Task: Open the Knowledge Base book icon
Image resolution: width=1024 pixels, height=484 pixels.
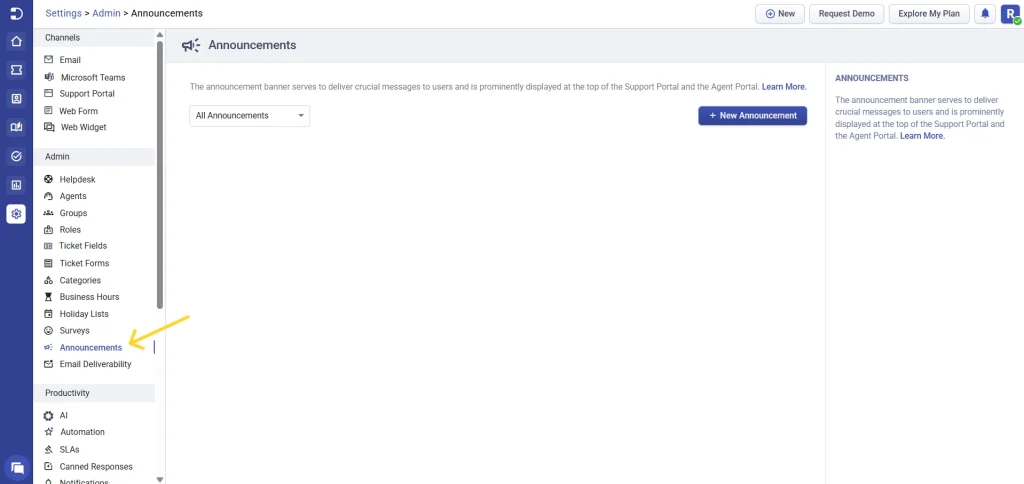Action: [16, 127]
